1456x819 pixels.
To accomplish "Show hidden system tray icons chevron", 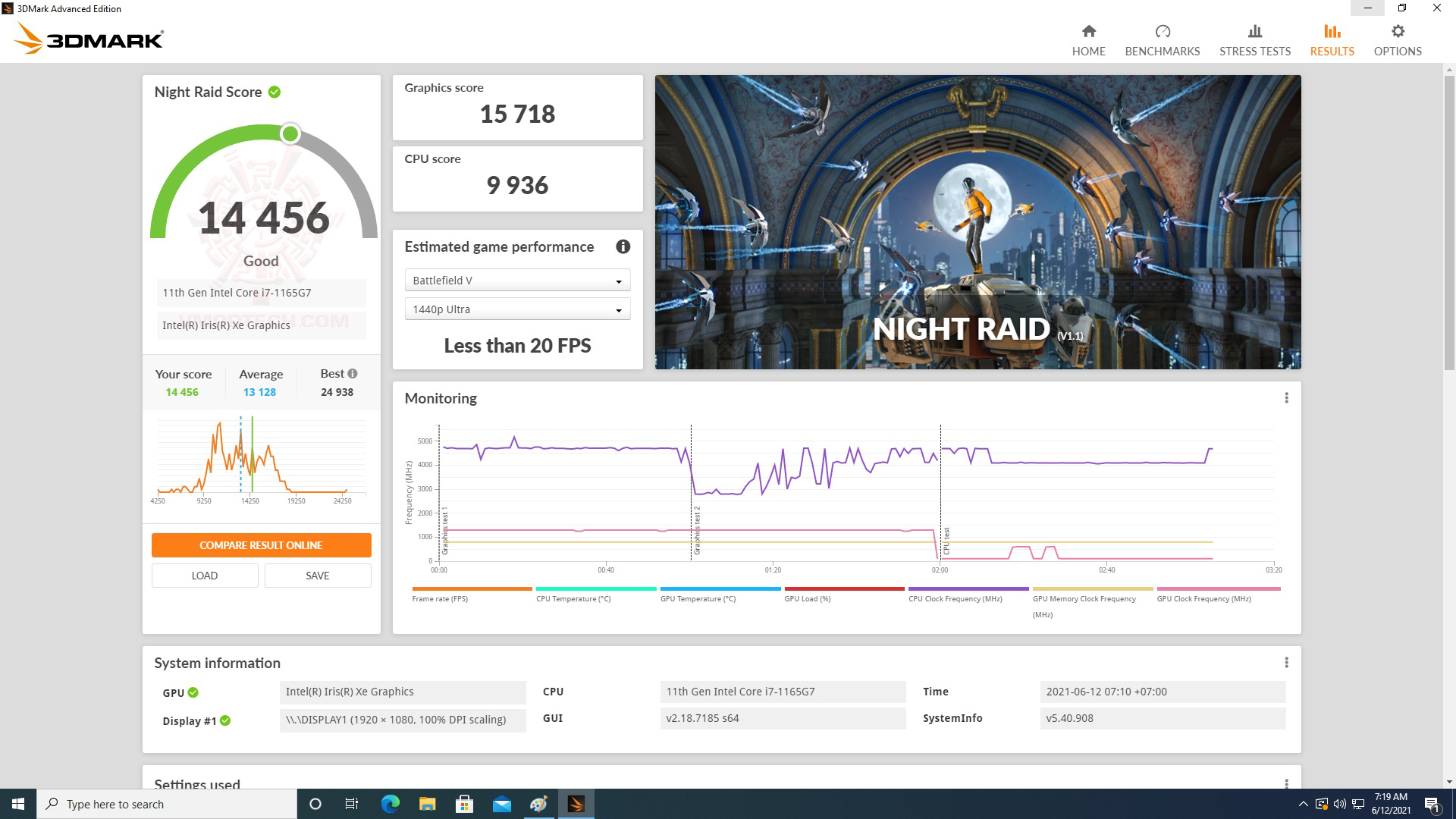I will click(x=1303, y=804).
